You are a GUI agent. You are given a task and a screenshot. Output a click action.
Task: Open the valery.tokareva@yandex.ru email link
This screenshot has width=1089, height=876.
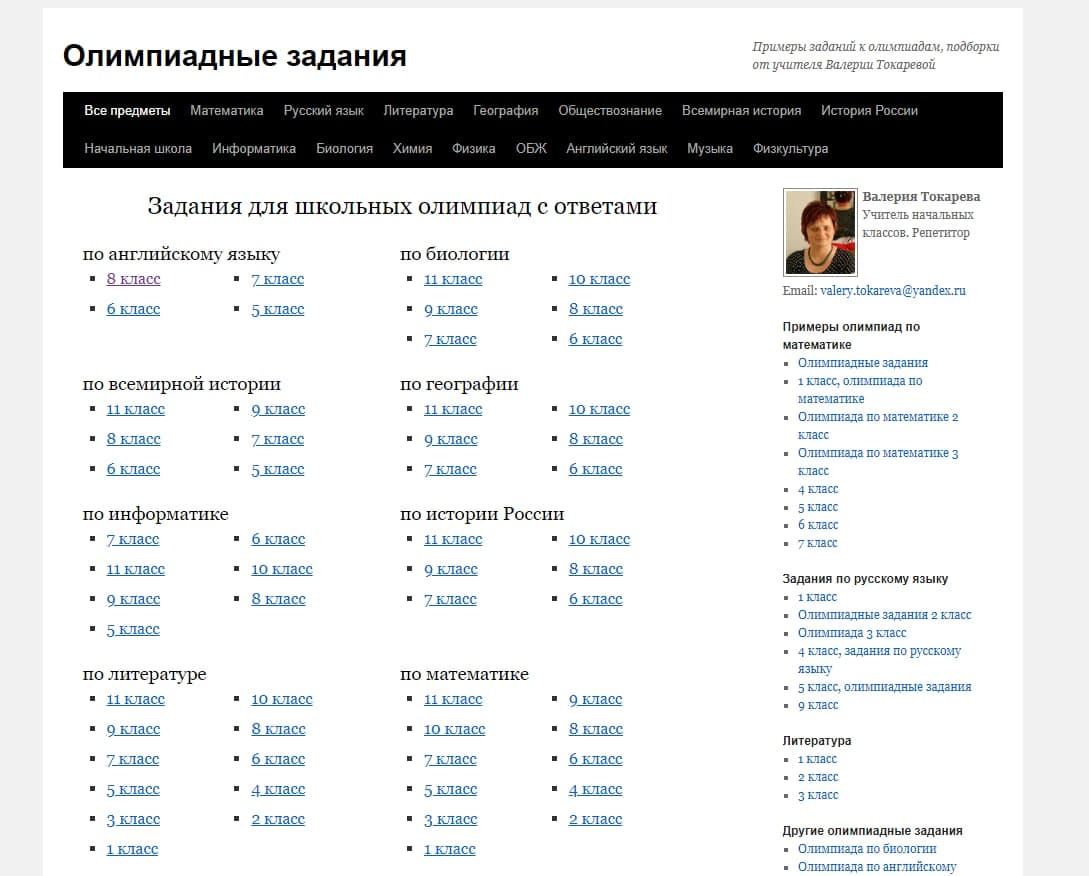pos(892,290)
